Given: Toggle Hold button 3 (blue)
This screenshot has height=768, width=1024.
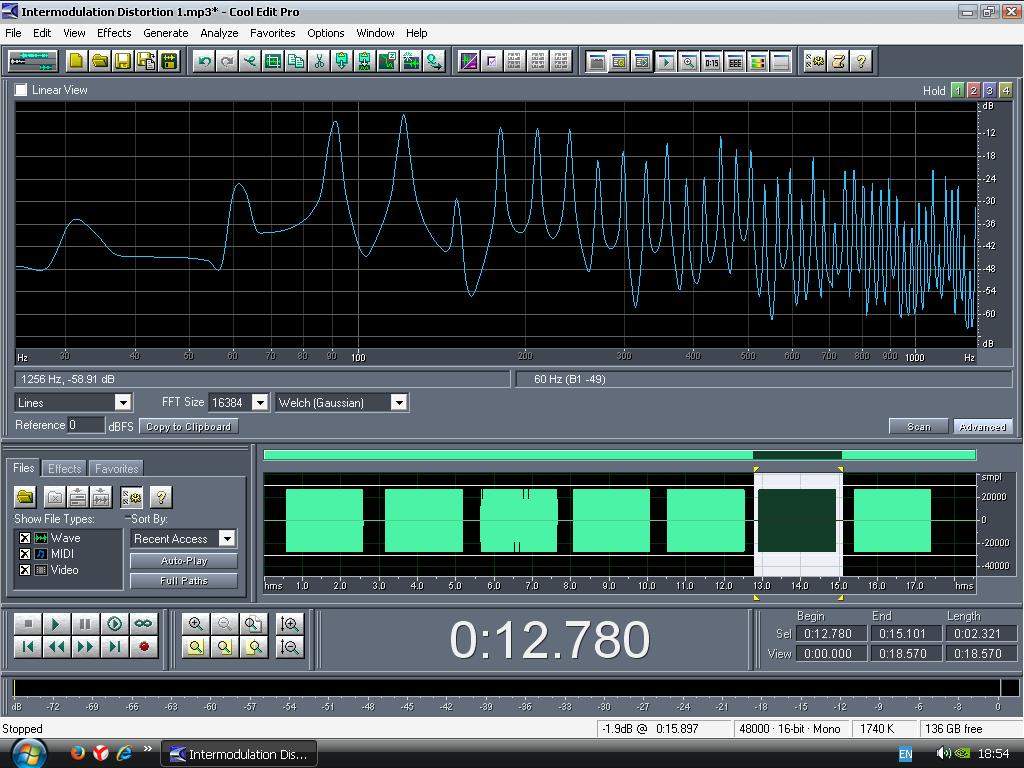Looking at the screenshot, I should [x=989, y=91].
